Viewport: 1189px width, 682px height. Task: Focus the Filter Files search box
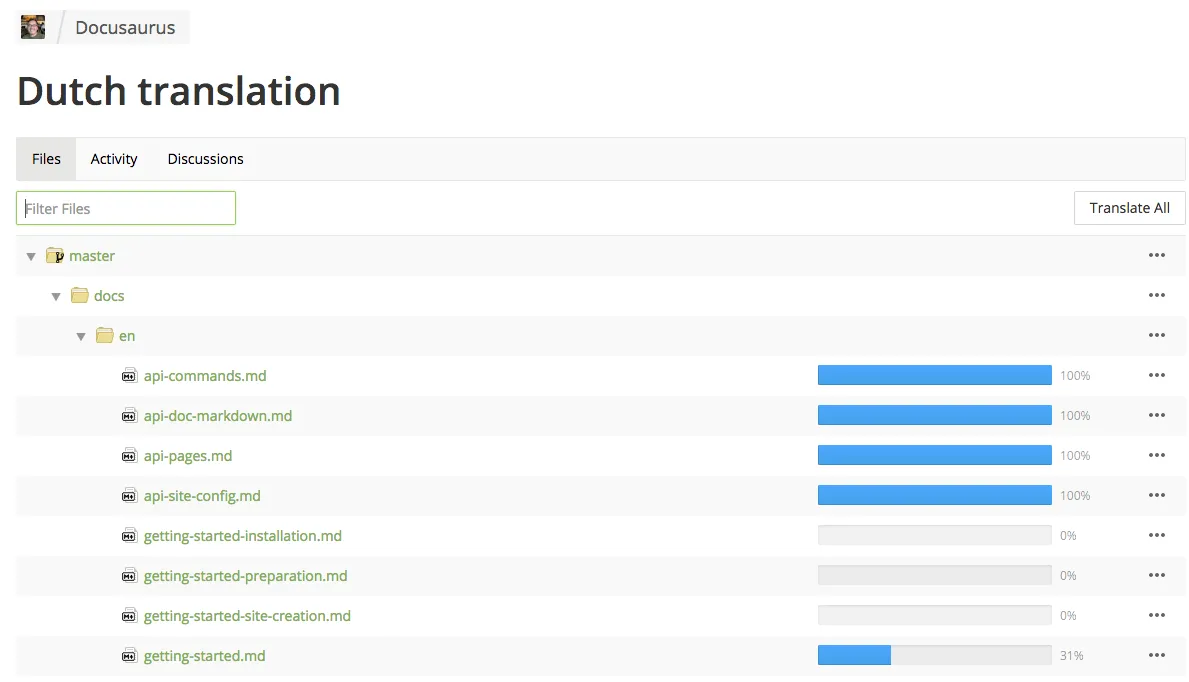click(x=126, y=208)
